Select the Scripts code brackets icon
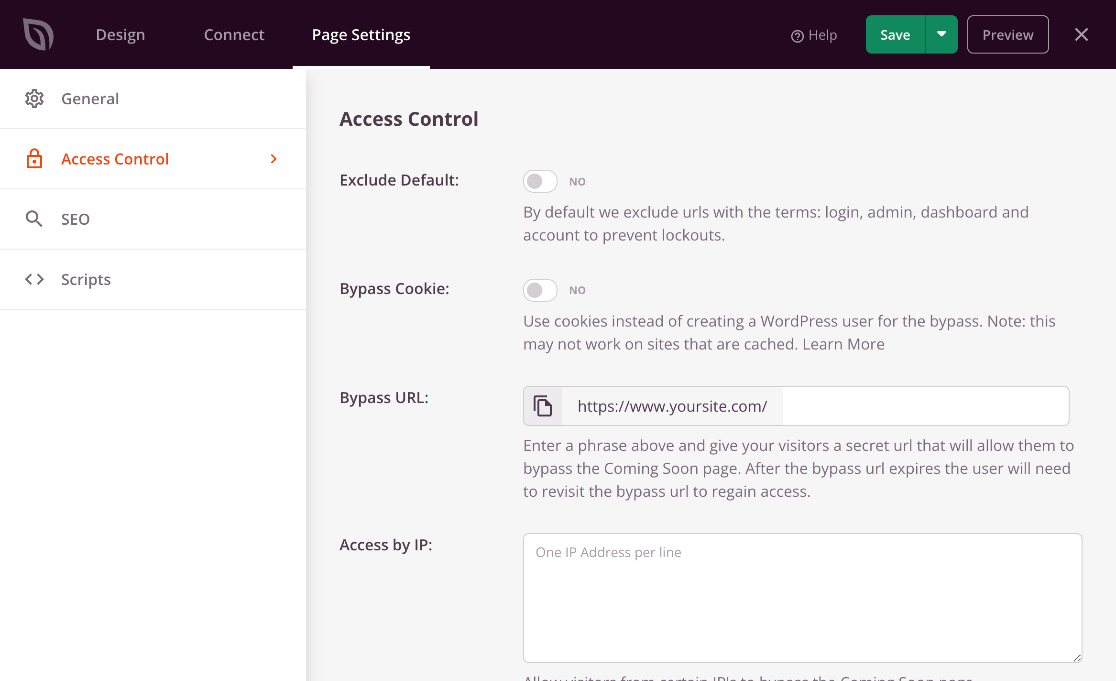This screenshot has height=681, width=1116. coord(33,279)
